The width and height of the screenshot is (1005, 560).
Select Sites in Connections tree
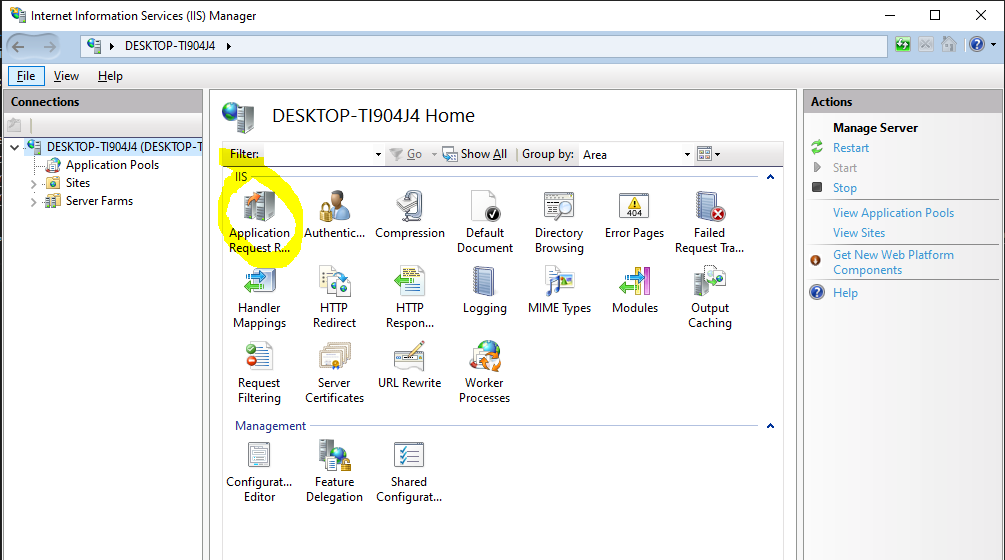click(x=78, y=183)
